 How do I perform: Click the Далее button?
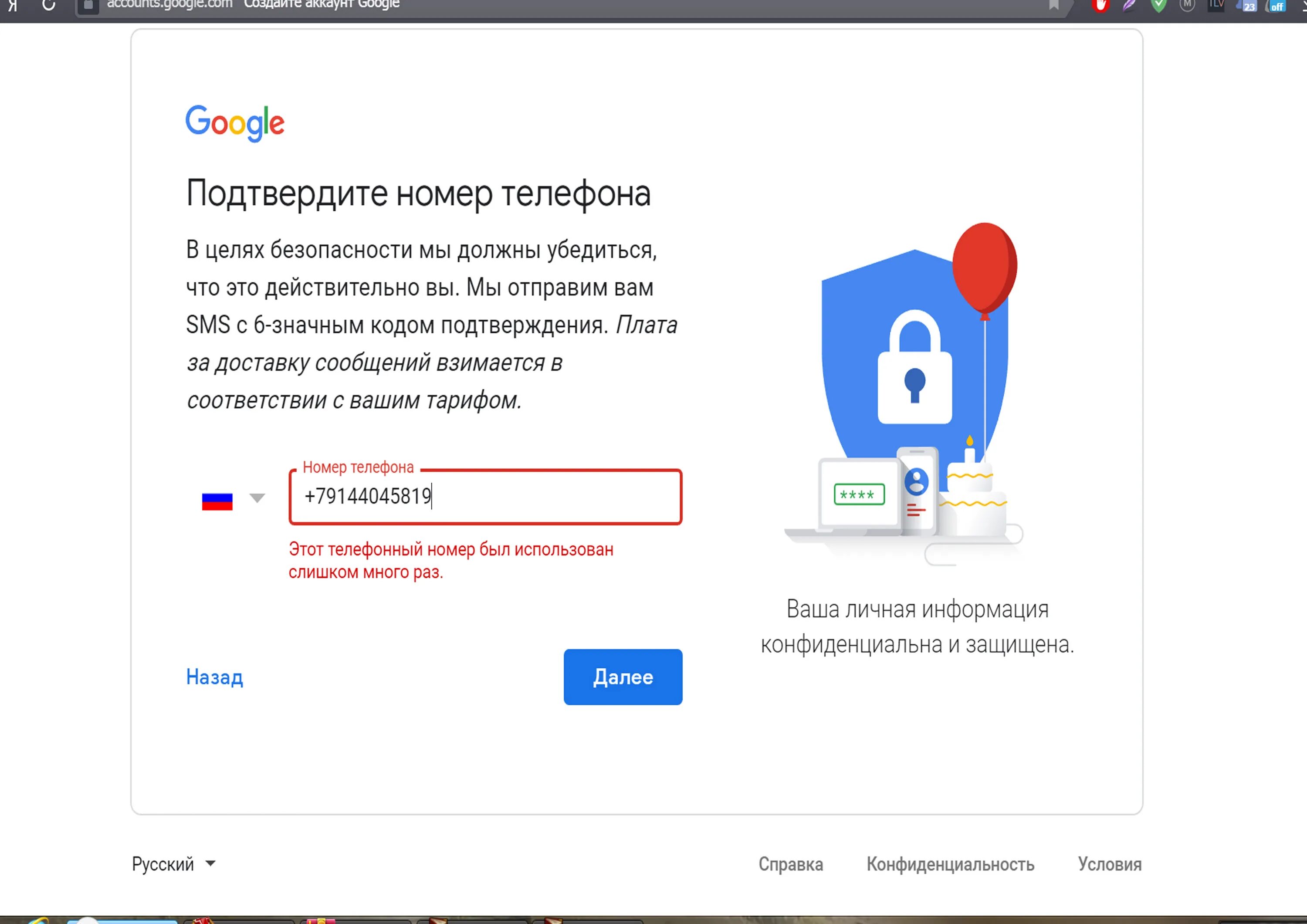[623, 677]
